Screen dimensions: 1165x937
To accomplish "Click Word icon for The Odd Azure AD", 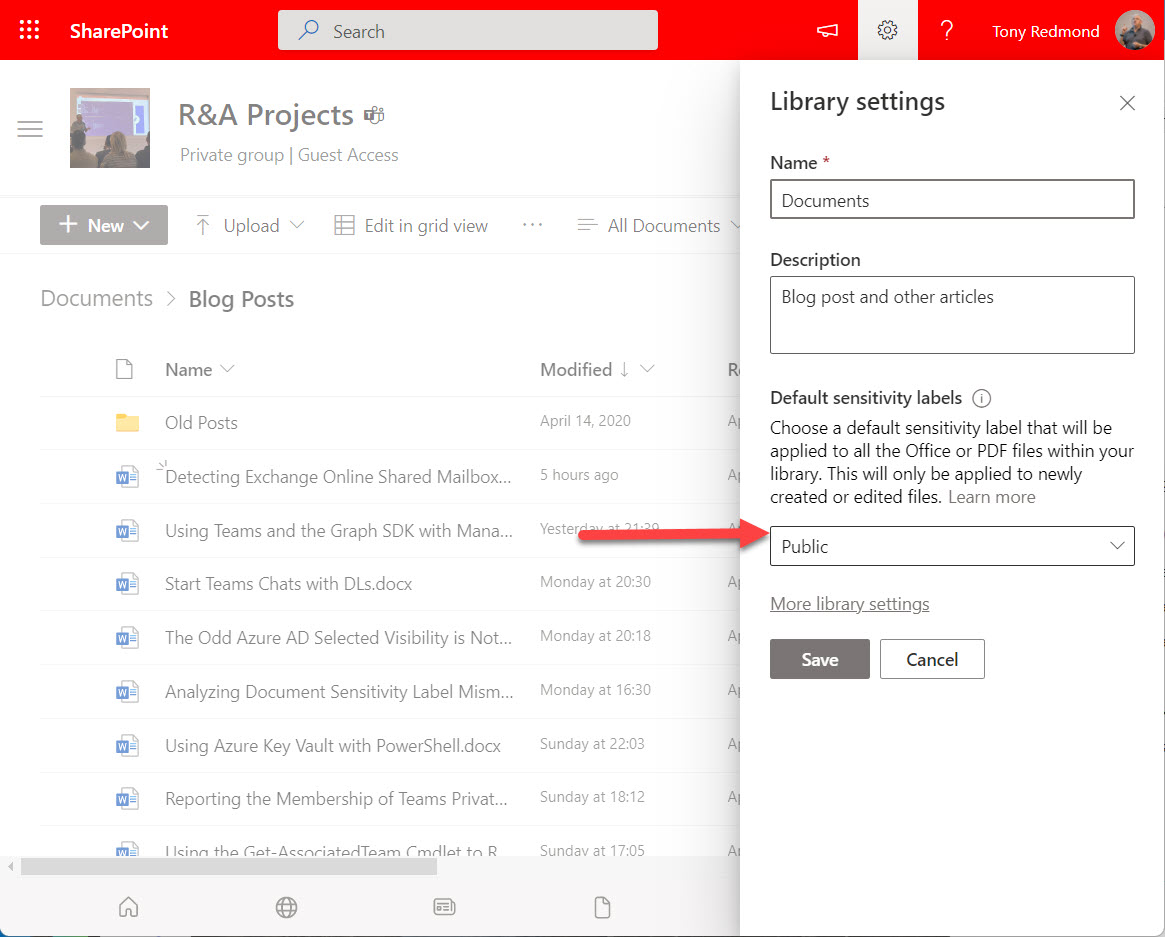I will [127, 638].
